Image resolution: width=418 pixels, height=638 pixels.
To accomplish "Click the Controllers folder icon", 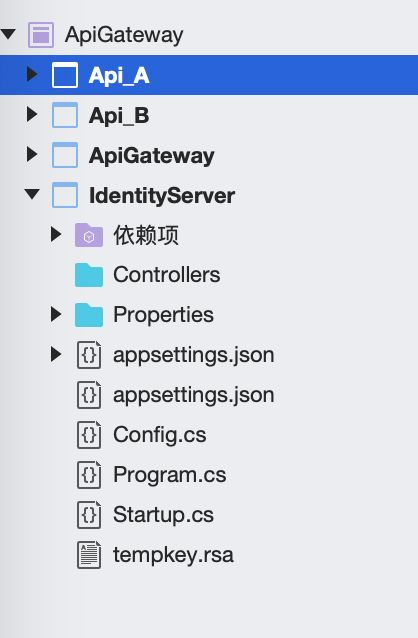I will [x=89, y=275].
